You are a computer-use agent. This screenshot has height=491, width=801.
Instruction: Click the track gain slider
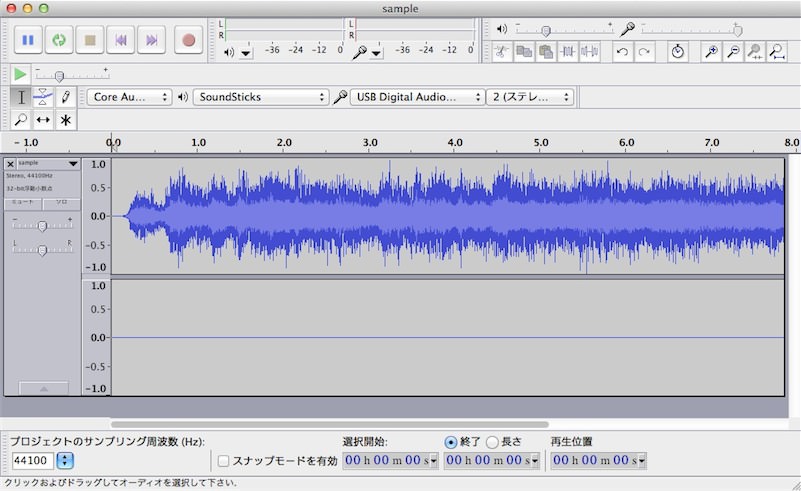click(42, 225)
